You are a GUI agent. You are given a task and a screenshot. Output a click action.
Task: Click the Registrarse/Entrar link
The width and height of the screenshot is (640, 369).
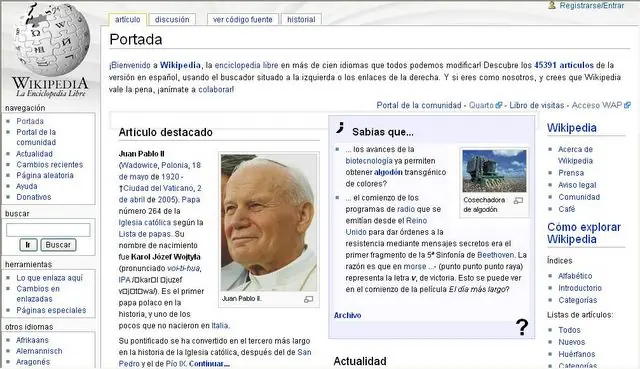click(x=591, y=6)
